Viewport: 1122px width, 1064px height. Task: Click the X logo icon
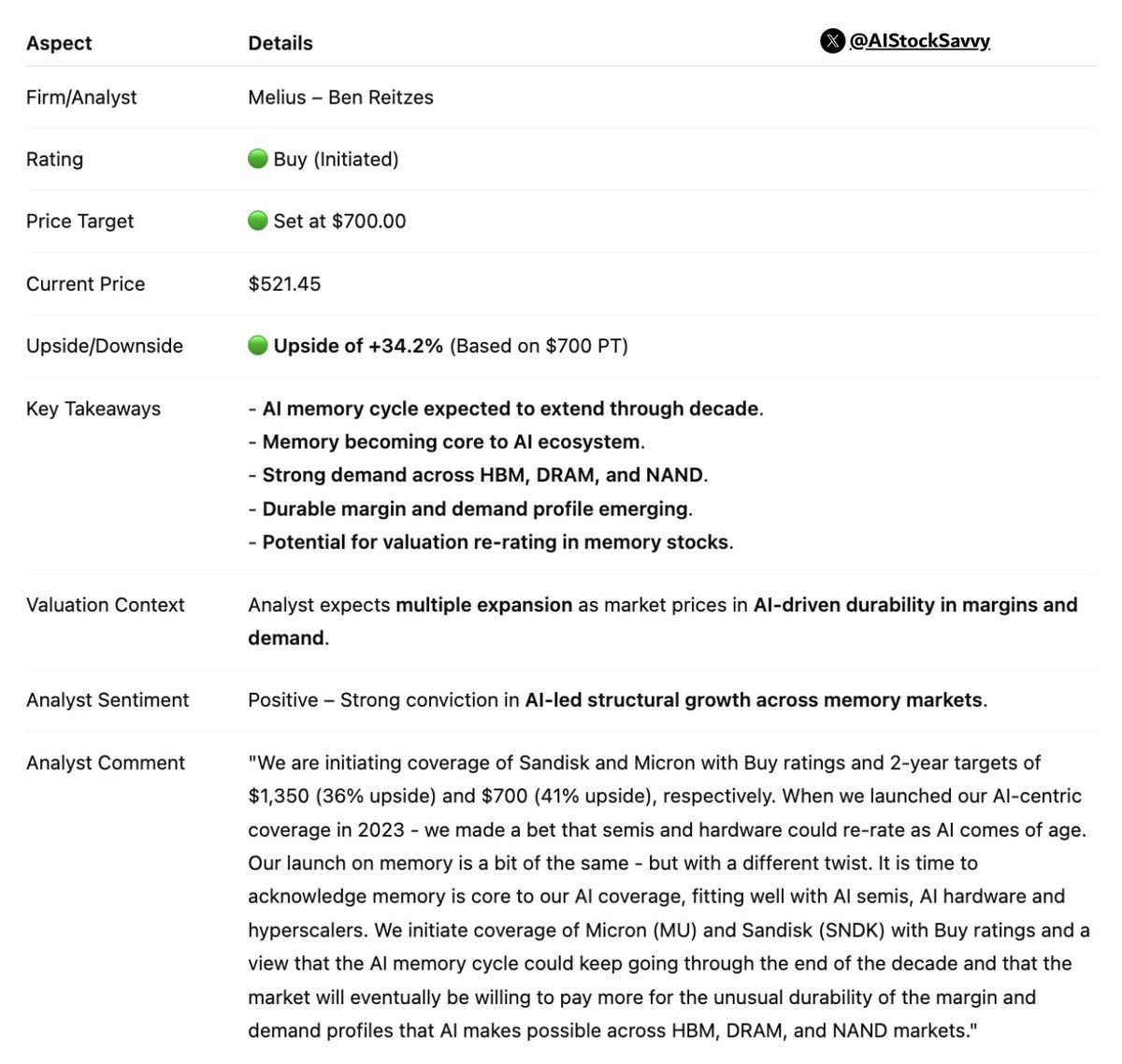point(832,41)
